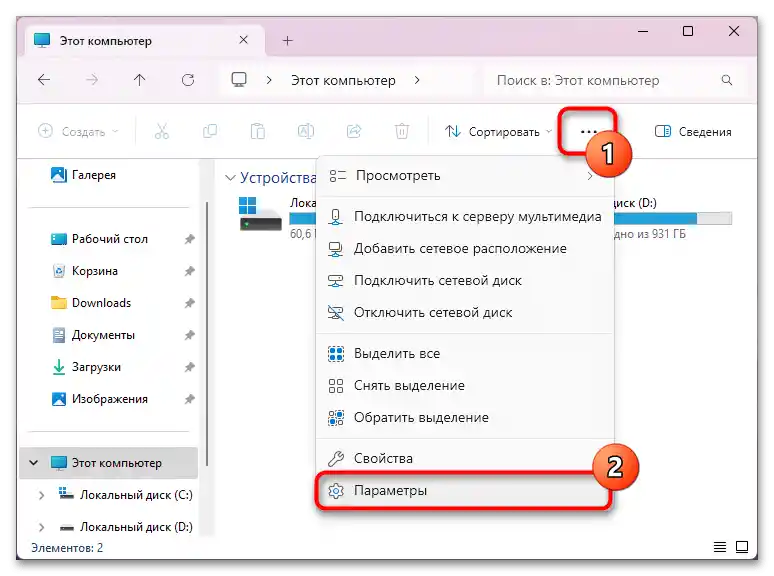Screen dimensions: 774x576
Task: Switch to large icons view icon
Action: point(742,546)
